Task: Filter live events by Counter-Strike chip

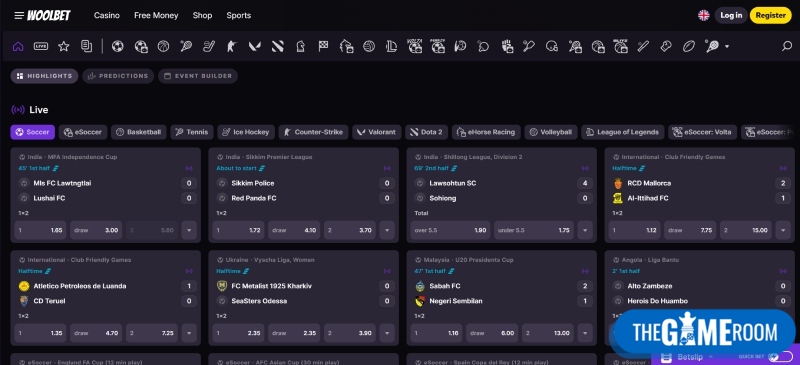Action: (x=313, y=132)
